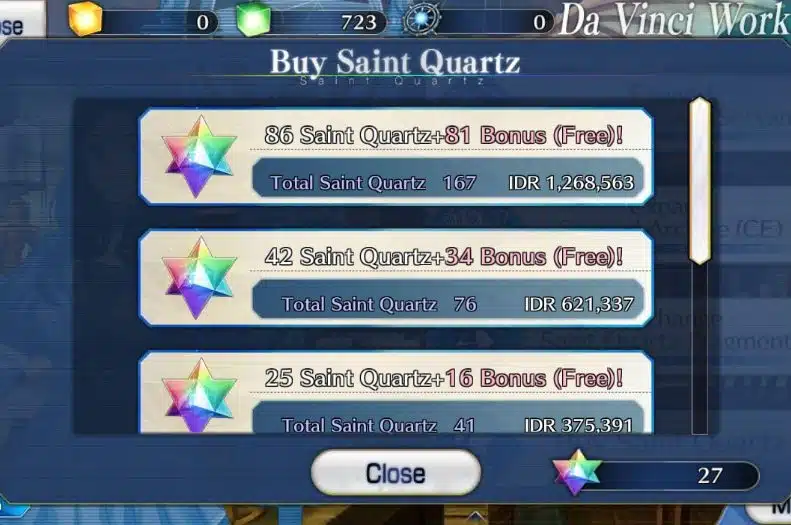Tap the star icon on 167 quartz pack

(x=199, y=156)
